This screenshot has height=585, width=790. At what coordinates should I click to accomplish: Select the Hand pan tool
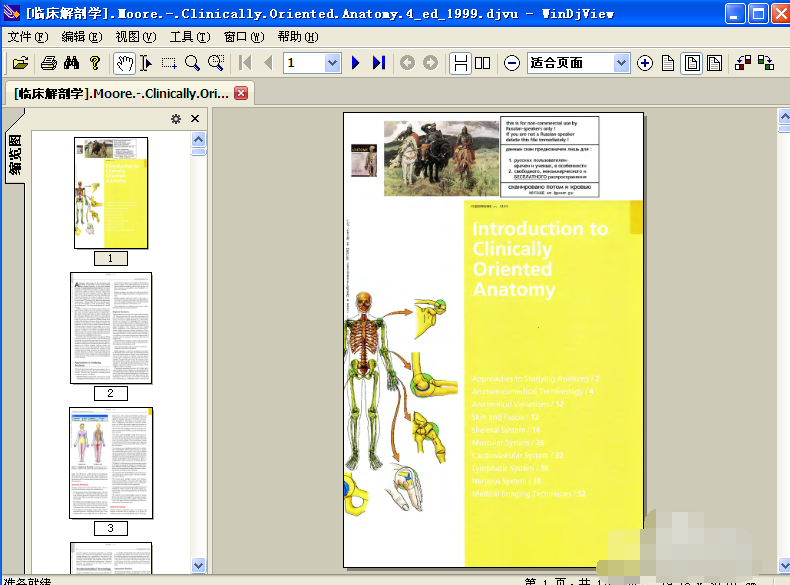pyautogui.click(x=124, y=63)
